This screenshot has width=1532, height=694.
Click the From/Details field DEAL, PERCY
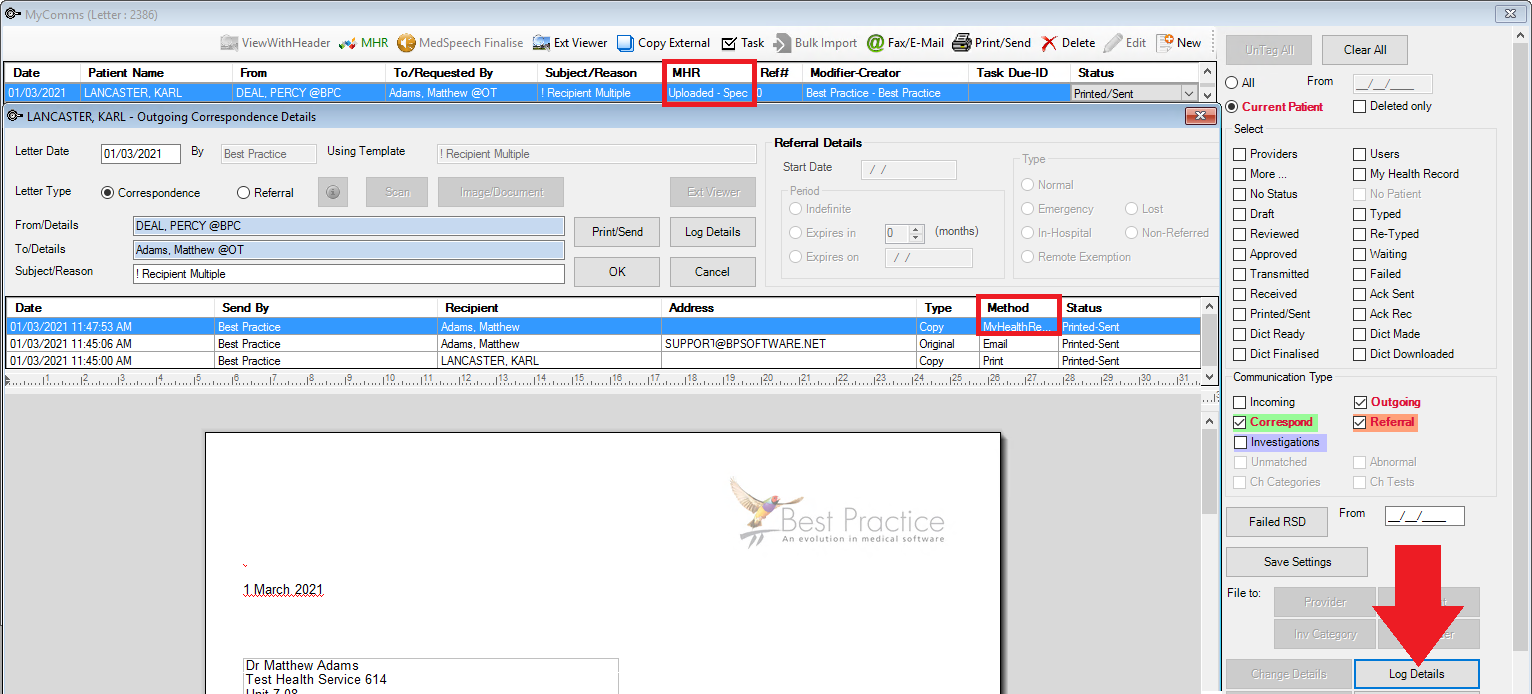(349, 226)
